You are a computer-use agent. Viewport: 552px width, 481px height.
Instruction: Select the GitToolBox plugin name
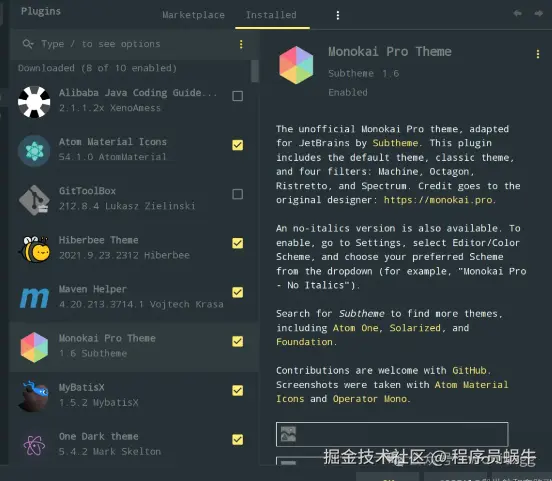pos(87,191)
